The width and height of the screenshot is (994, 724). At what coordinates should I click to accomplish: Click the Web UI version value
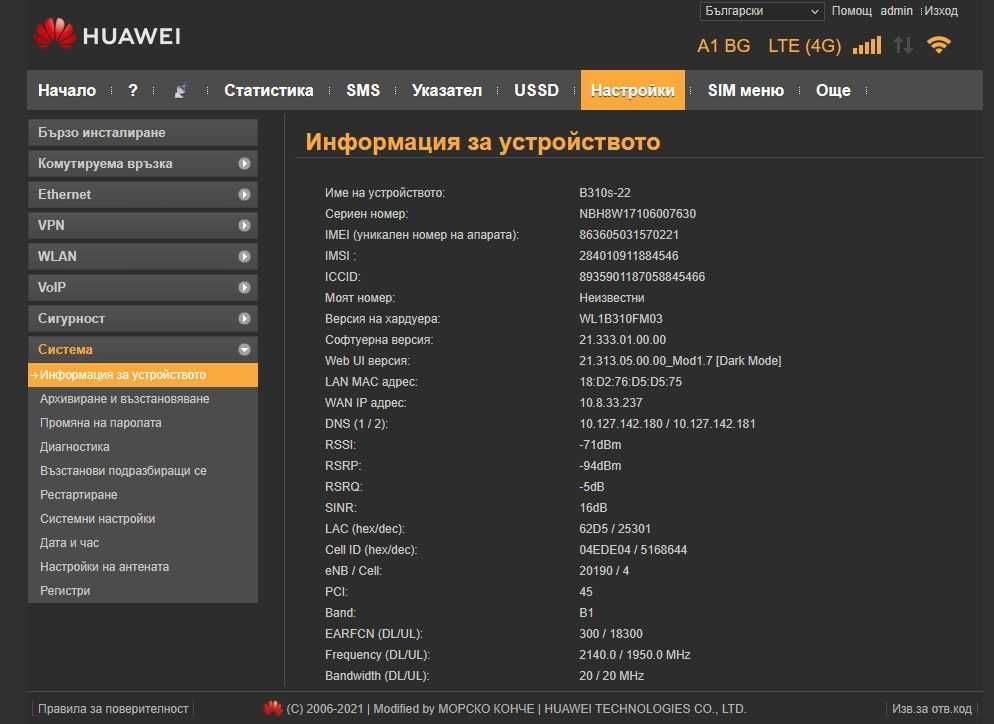click(x=680, y=361)
